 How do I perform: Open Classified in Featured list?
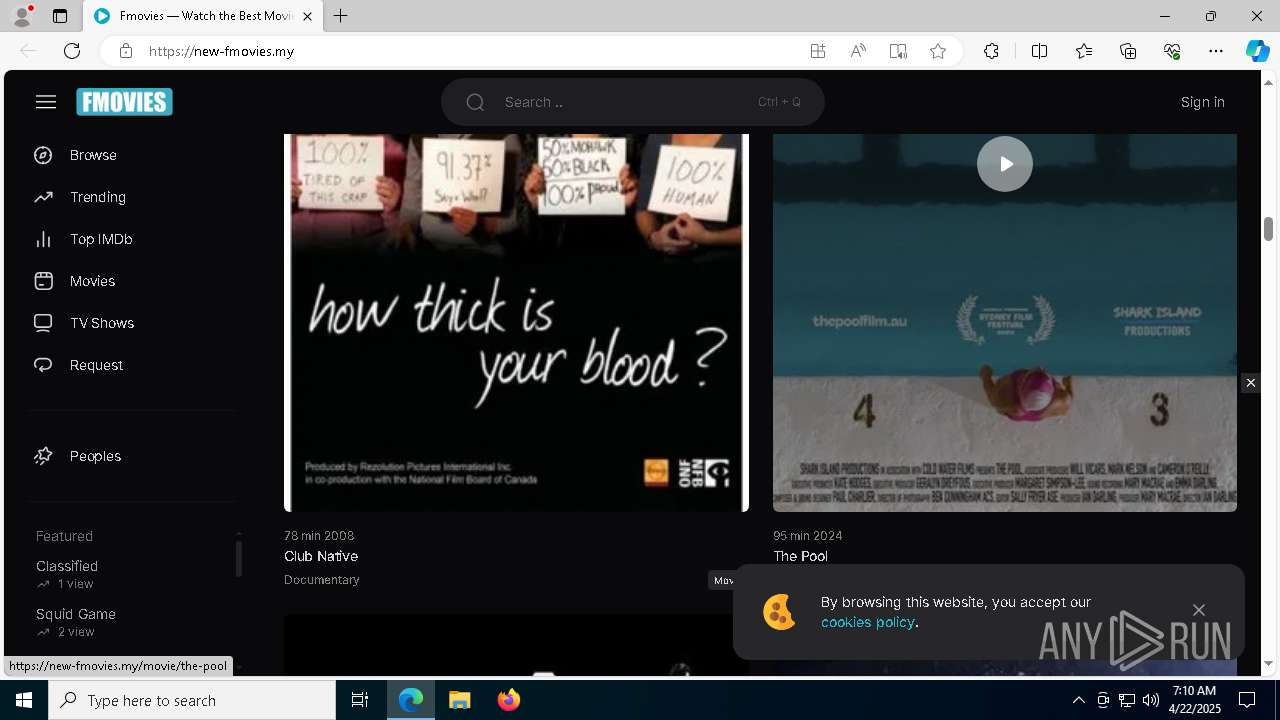pos(67,566)
